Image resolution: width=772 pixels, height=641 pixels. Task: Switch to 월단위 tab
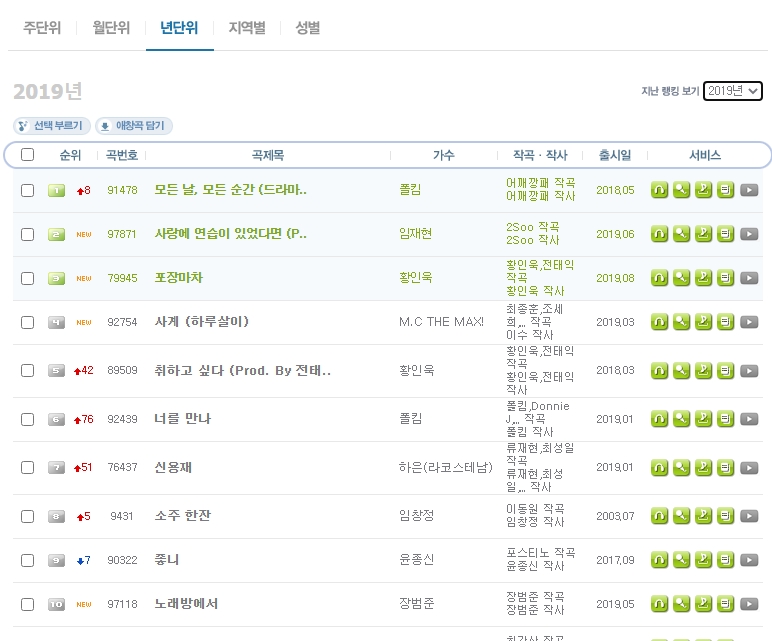click(x=111, y=28)
